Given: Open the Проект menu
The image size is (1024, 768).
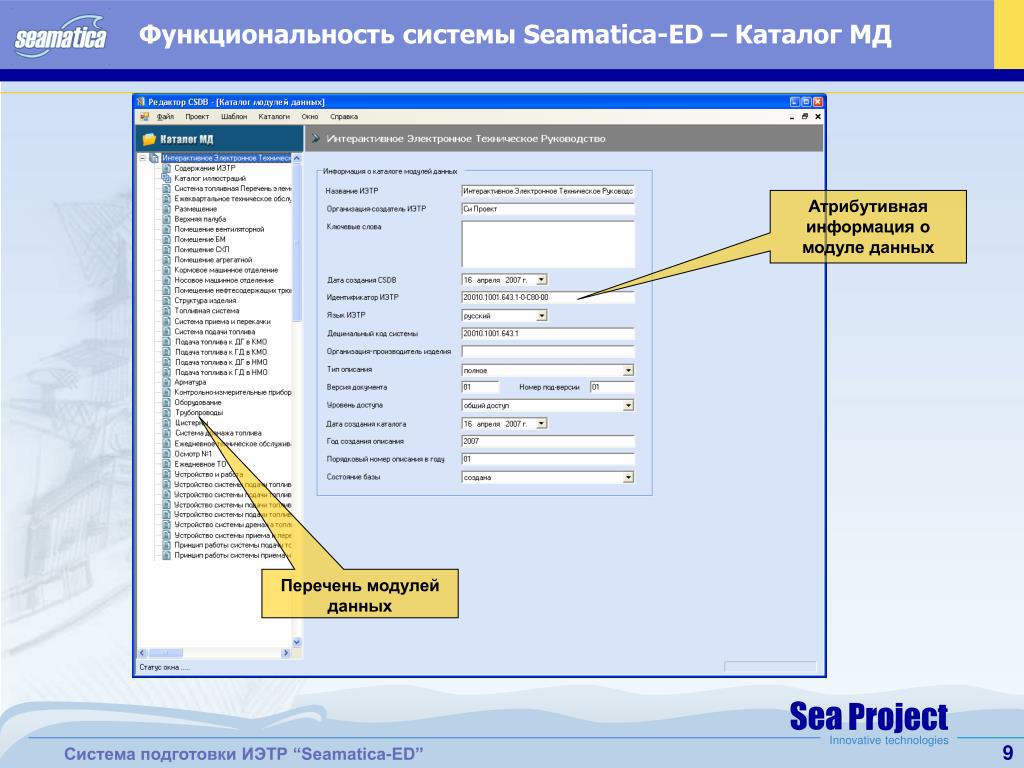Looking at the screenshot, I should (x=197, y=117).
